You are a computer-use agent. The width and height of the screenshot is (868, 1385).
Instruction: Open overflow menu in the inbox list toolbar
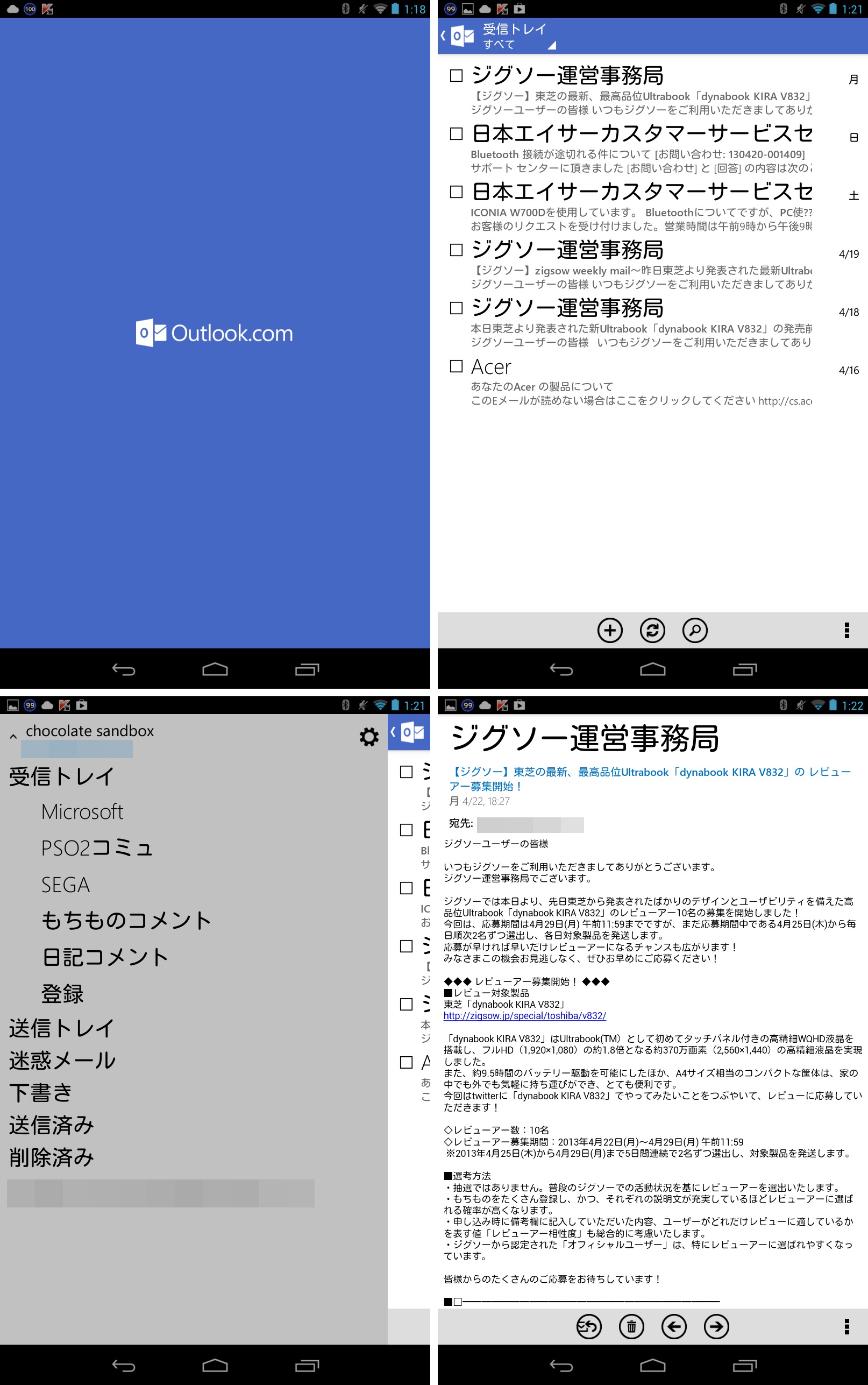tap(847, 630)
